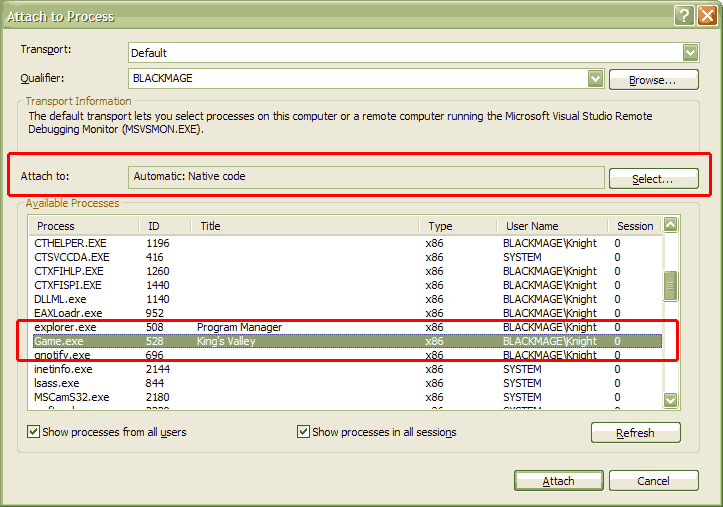The height and width of the screenshot is (507, 723).
Task: Click the Help question mark icon
Action: click(x=684, y=16)
